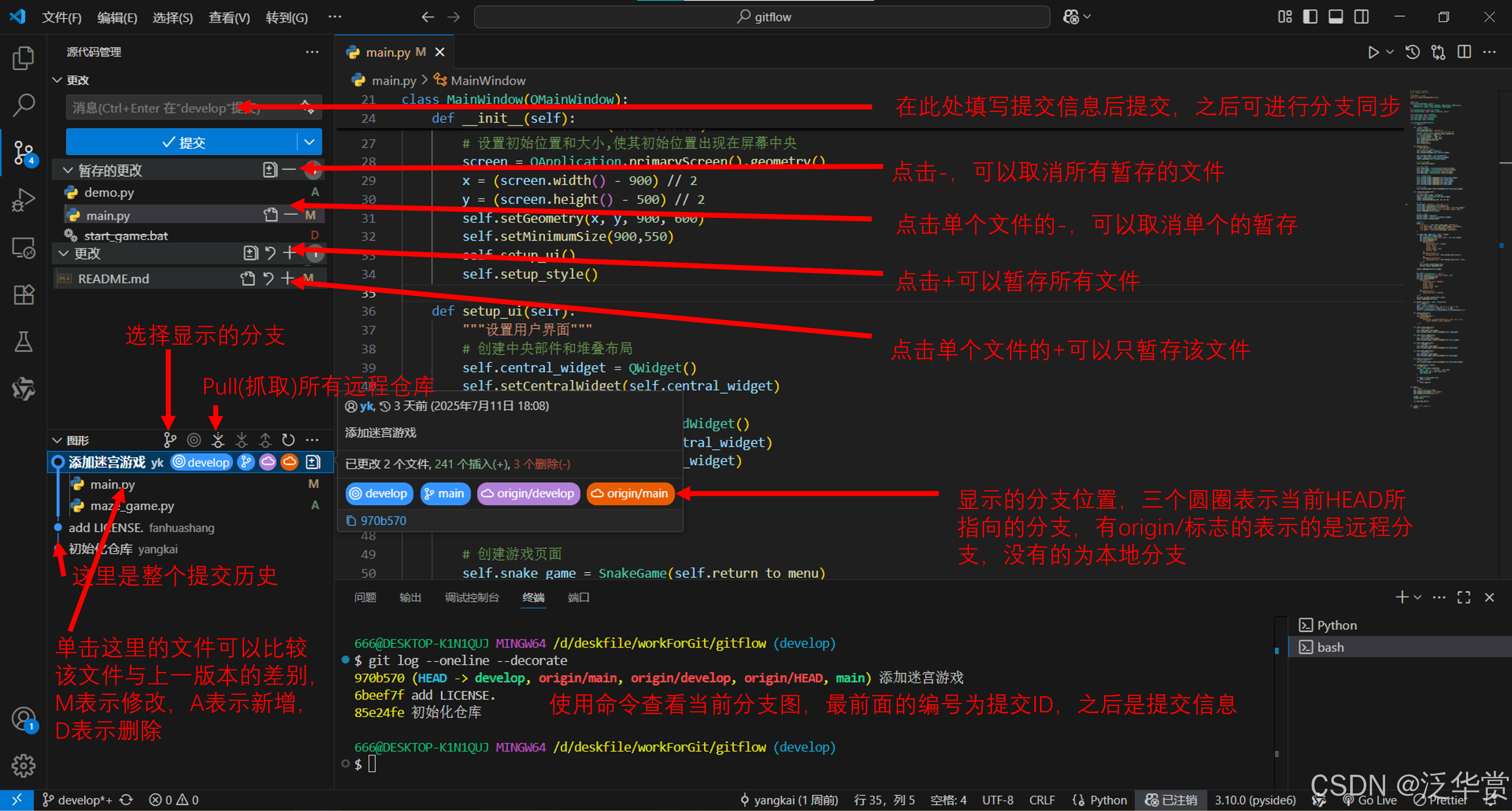Unstage all changes with the minus icon

pos(289,170)
